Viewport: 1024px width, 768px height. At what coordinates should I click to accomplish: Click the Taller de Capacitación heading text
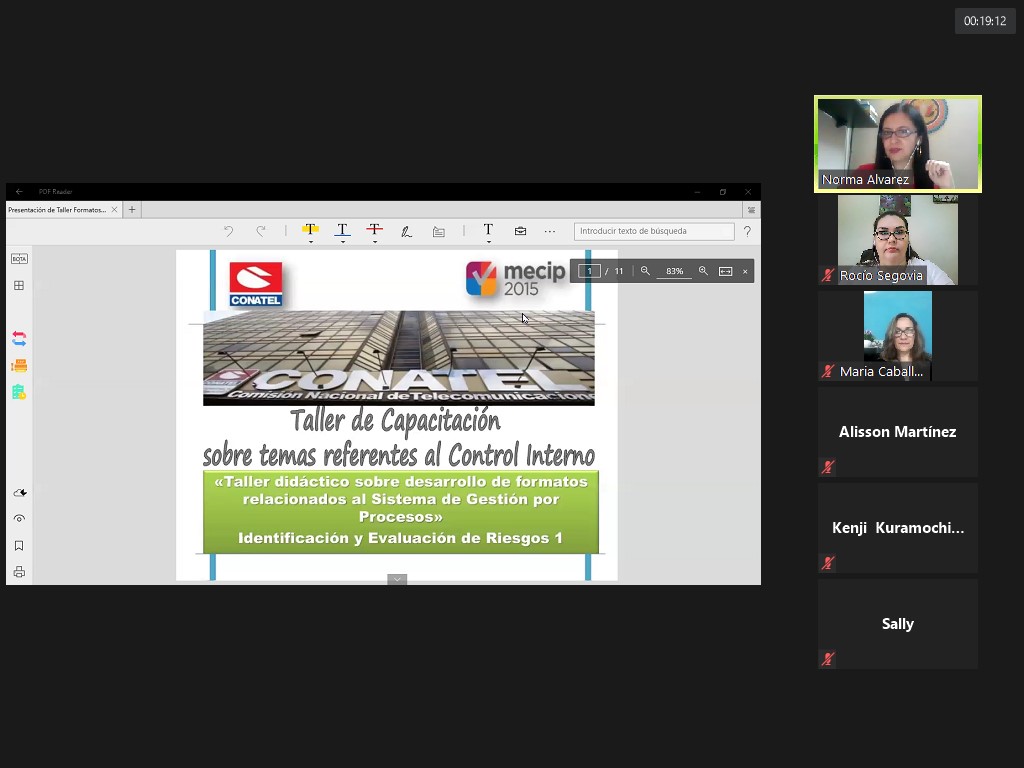[396, 421]
